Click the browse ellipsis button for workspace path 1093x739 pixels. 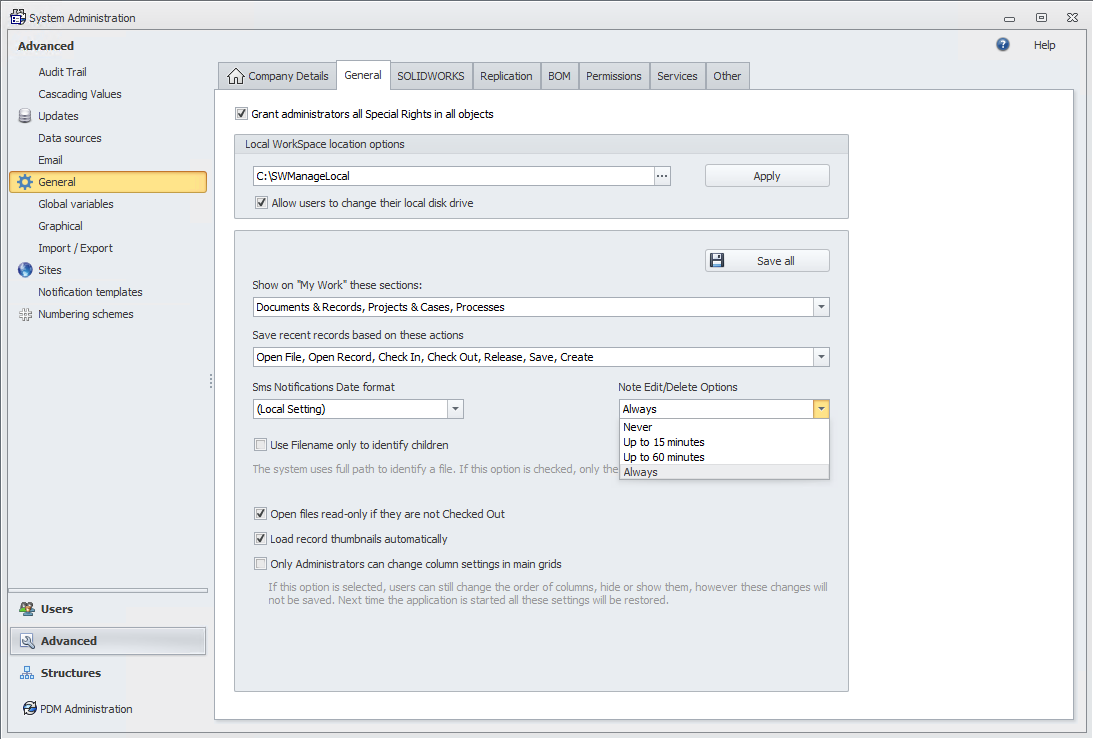point(661,176)
